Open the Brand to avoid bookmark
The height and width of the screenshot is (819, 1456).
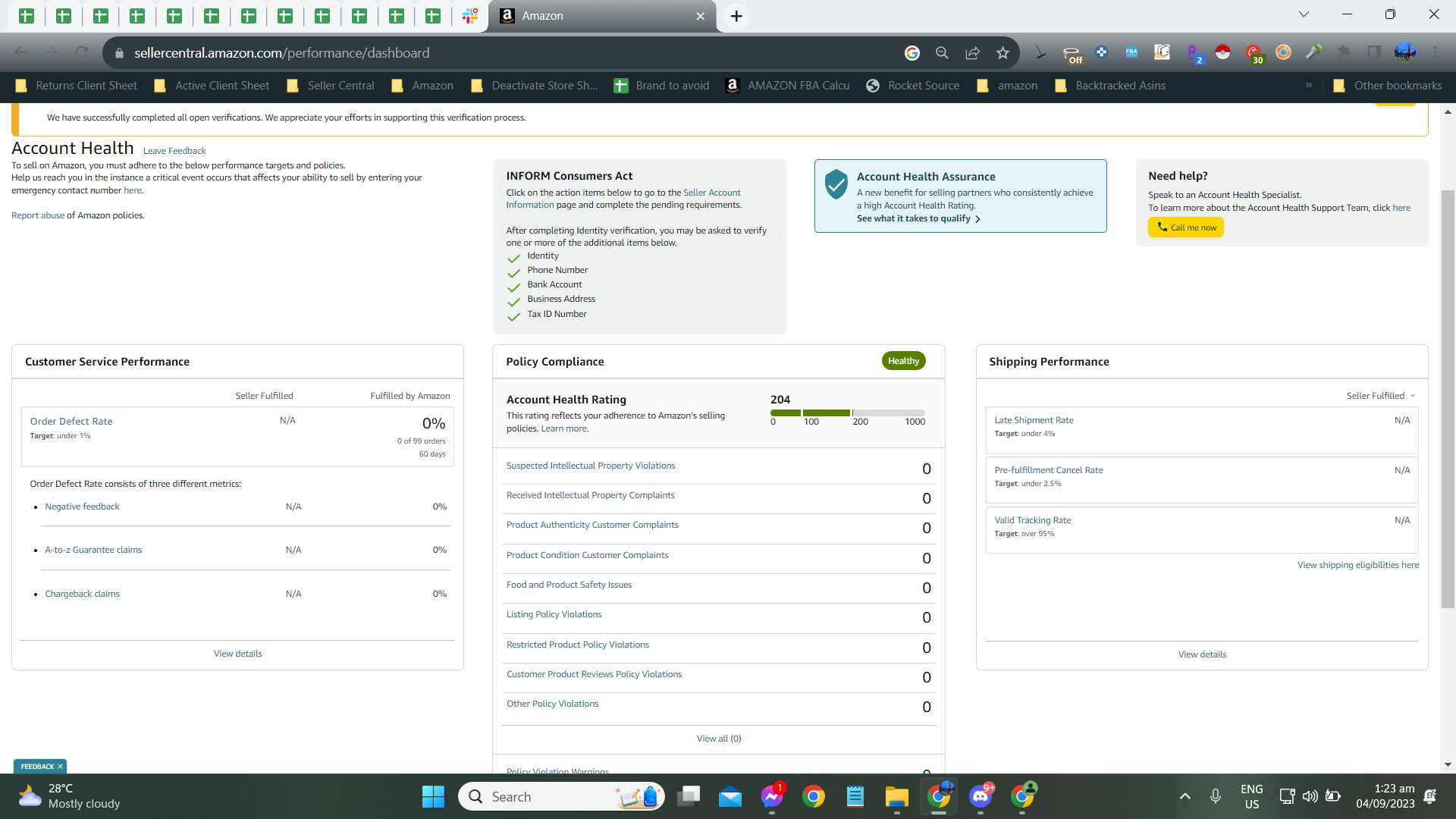point(661,86)
